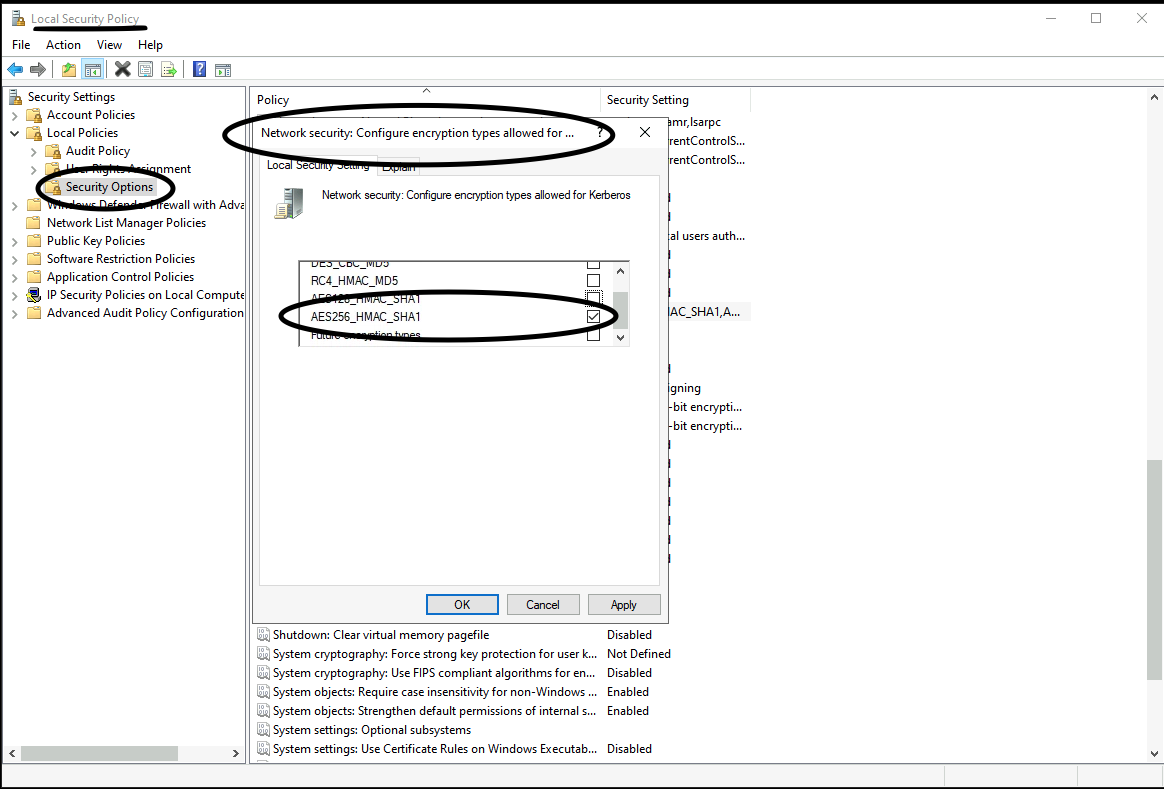Uncheck the AES256_HMAC_SHA1 checkbox

tap(594, 316)
